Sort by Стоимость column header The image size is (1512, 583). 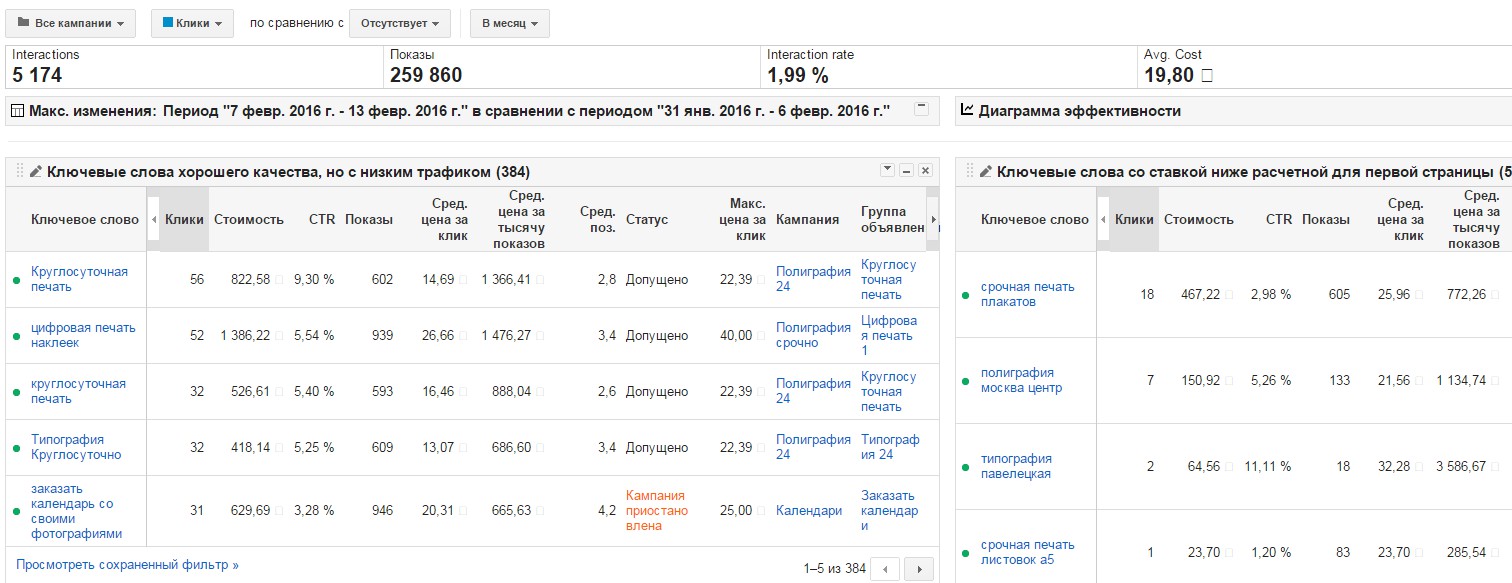tap(249, 220)
